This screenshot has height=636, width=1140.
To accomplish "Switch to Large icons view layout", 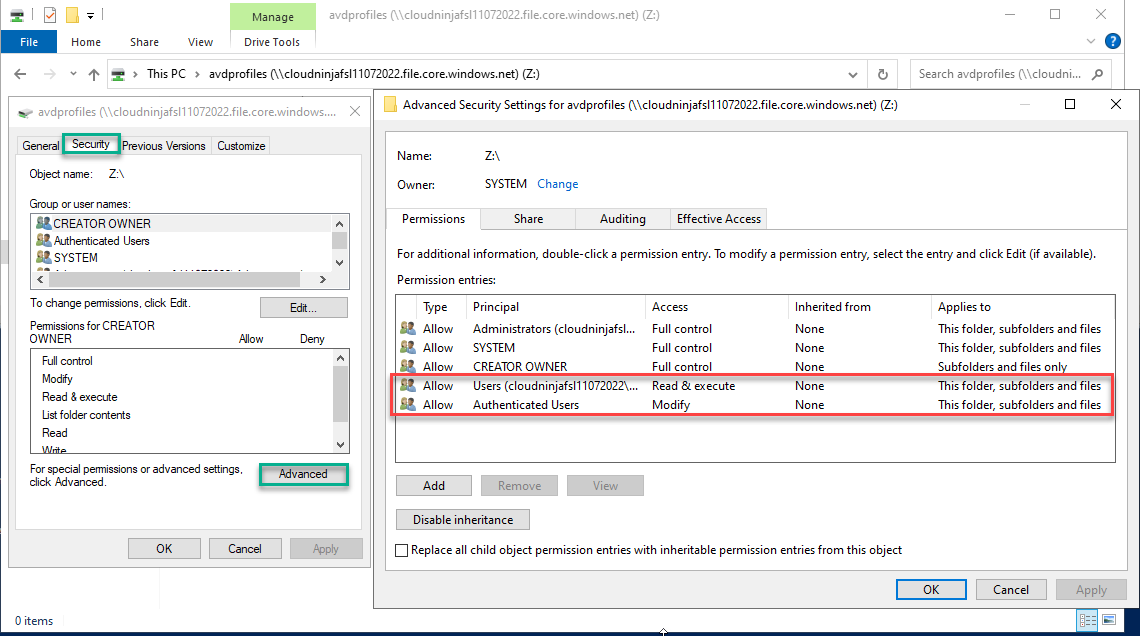I will [x=1109, y=620].
